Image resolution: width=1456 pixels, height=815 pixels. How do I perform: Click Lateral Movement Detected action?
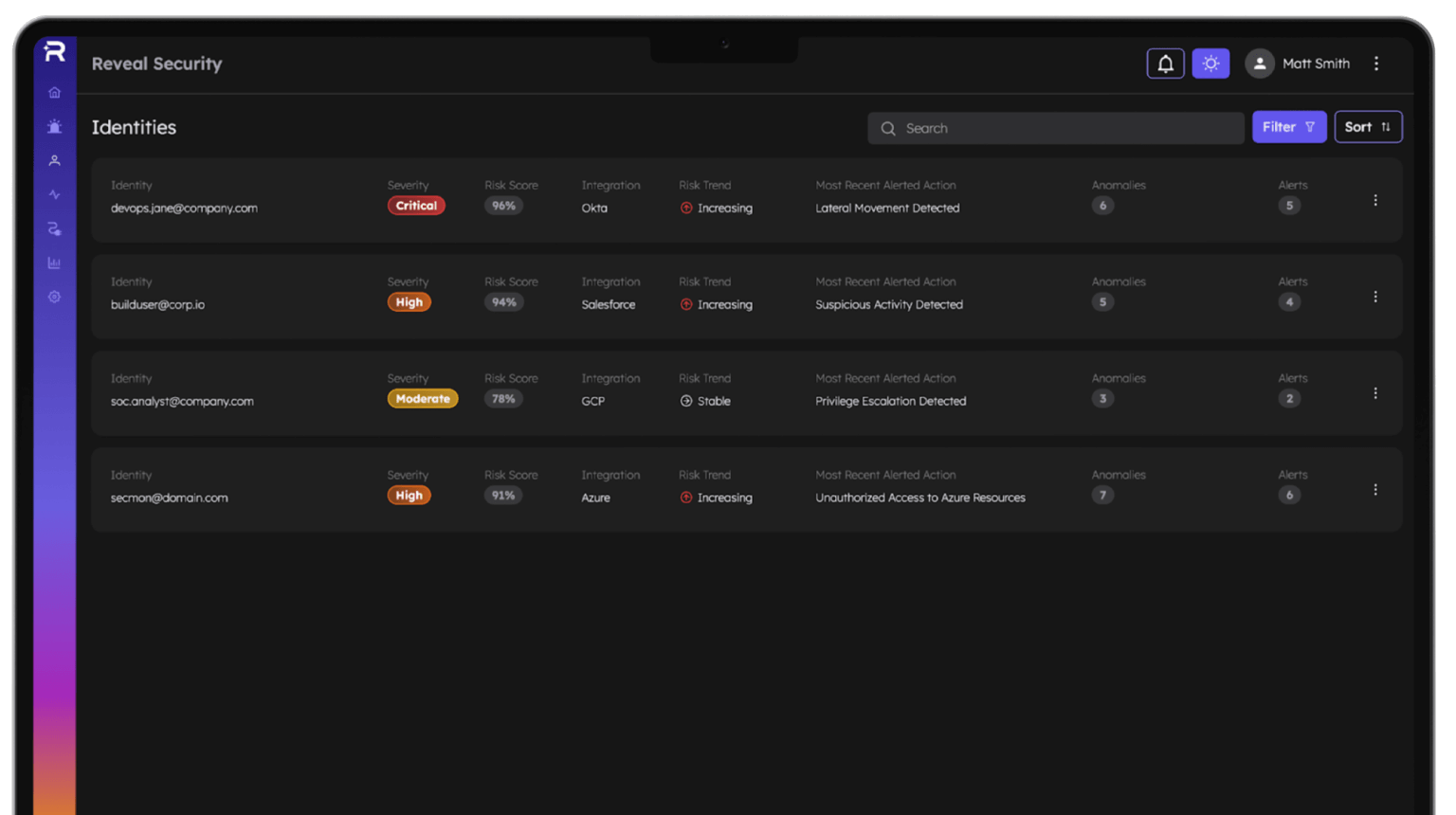click(887, 208)
